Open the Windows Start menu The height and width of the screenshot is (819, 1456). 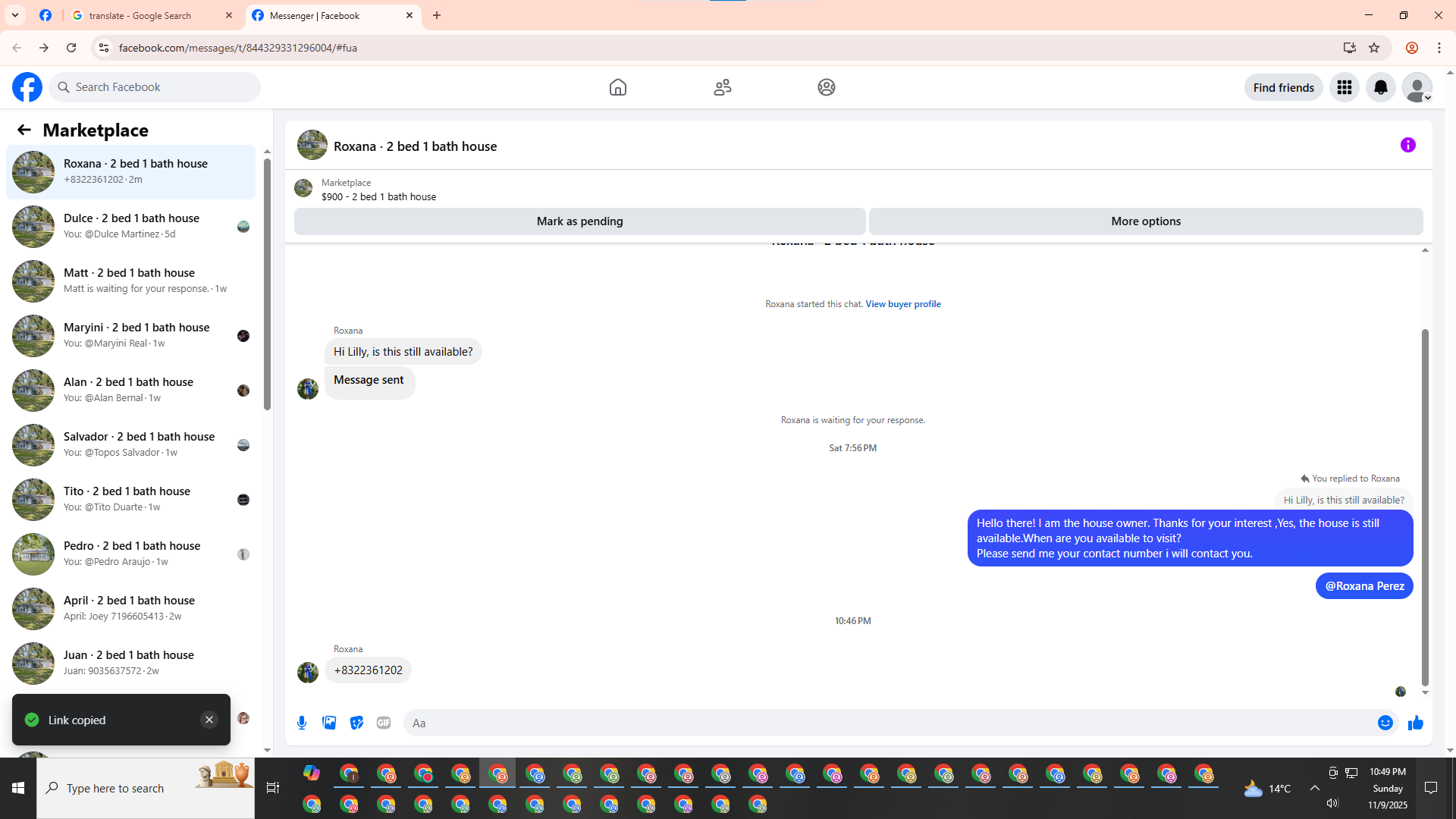pyautogui.click(x=18, y=789)
